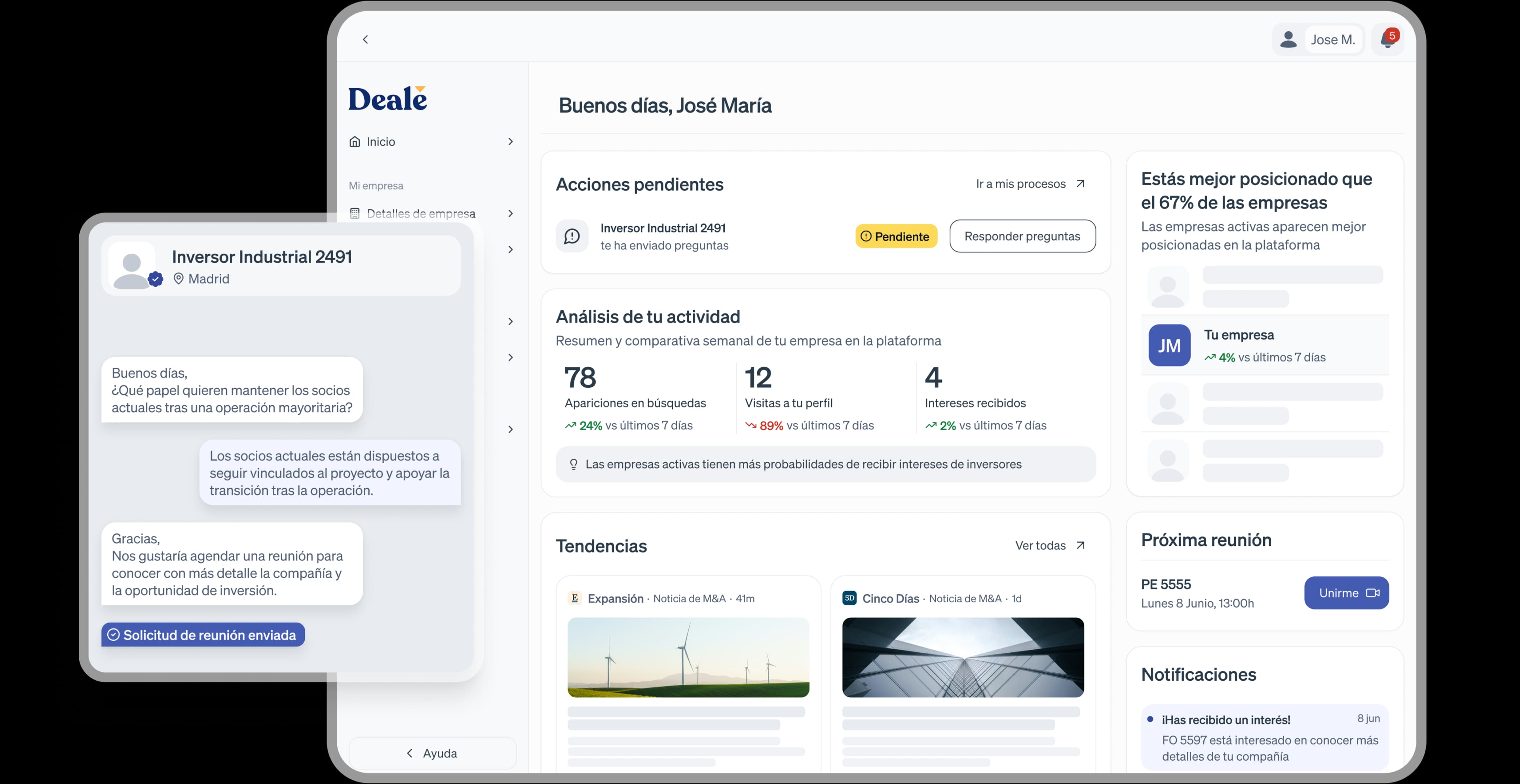
Task: Expand the sidebar chevron below Detalles de empresa
Action: pos(510,250)
